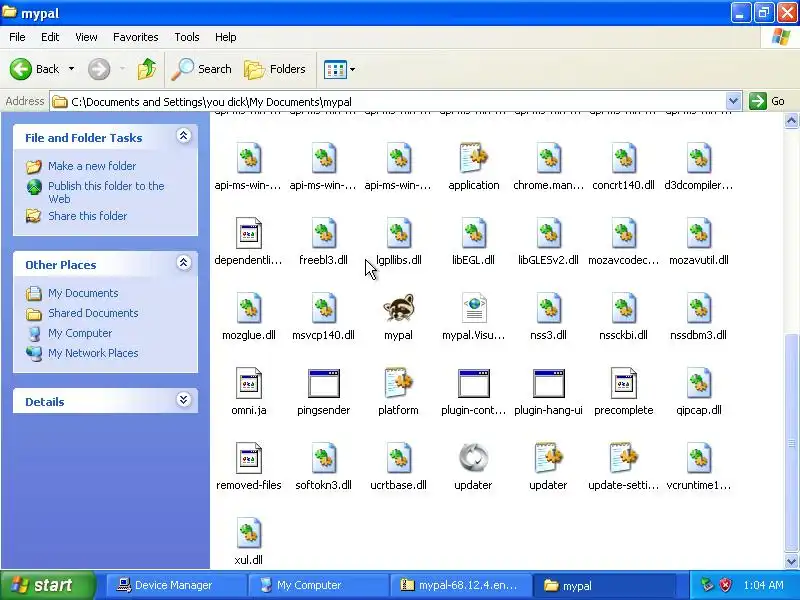Select the platform configuration file icon
This screenshot has height=600, width=800.
coord(398,383)
